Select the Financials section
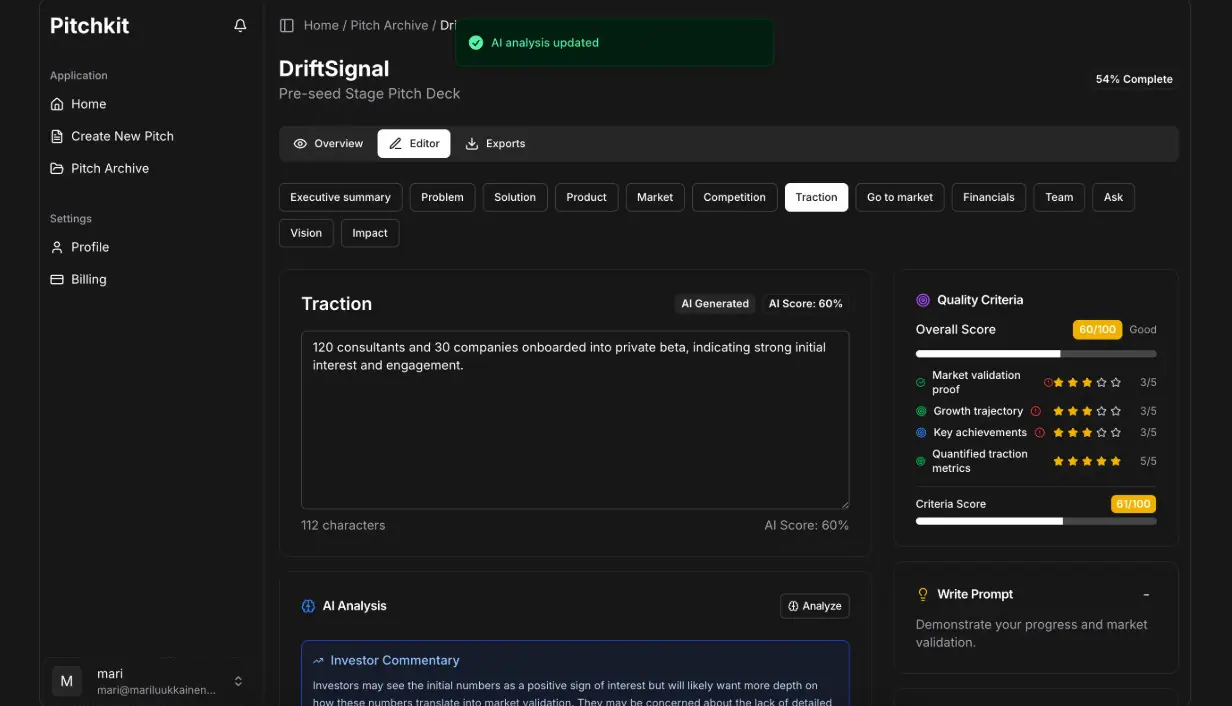Screen dimensions: 1232x706 click(989, 197)
